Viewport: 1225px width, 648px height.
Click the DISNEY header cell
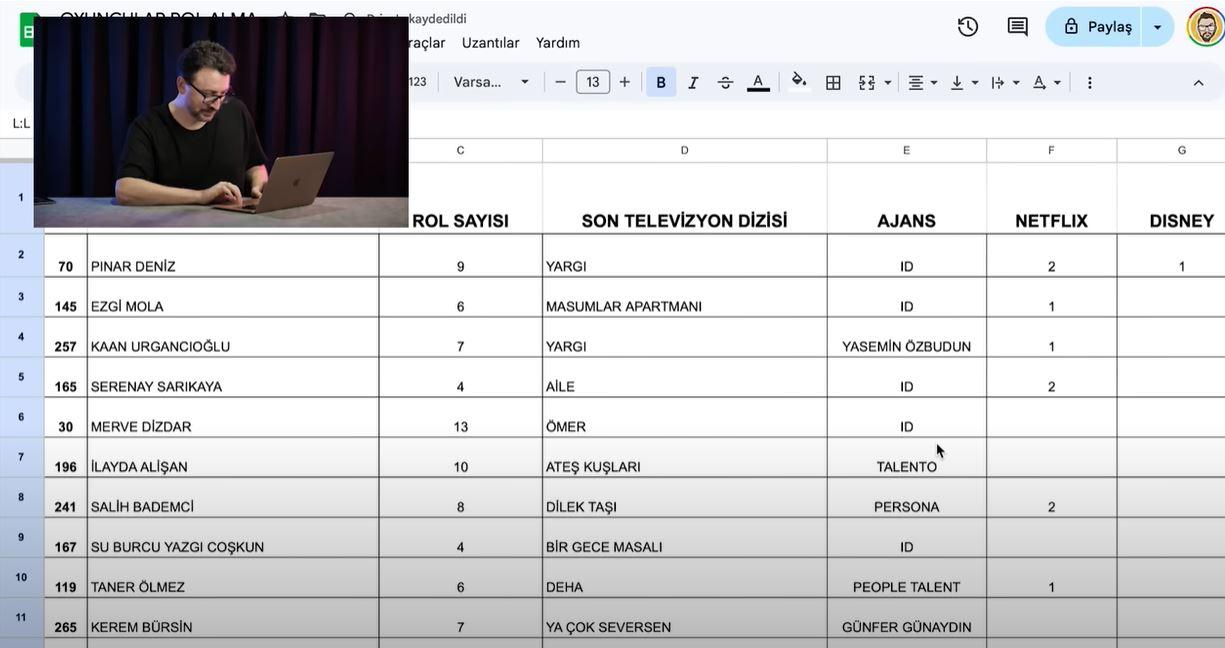pyautogui.click(x=1171, y=199)
